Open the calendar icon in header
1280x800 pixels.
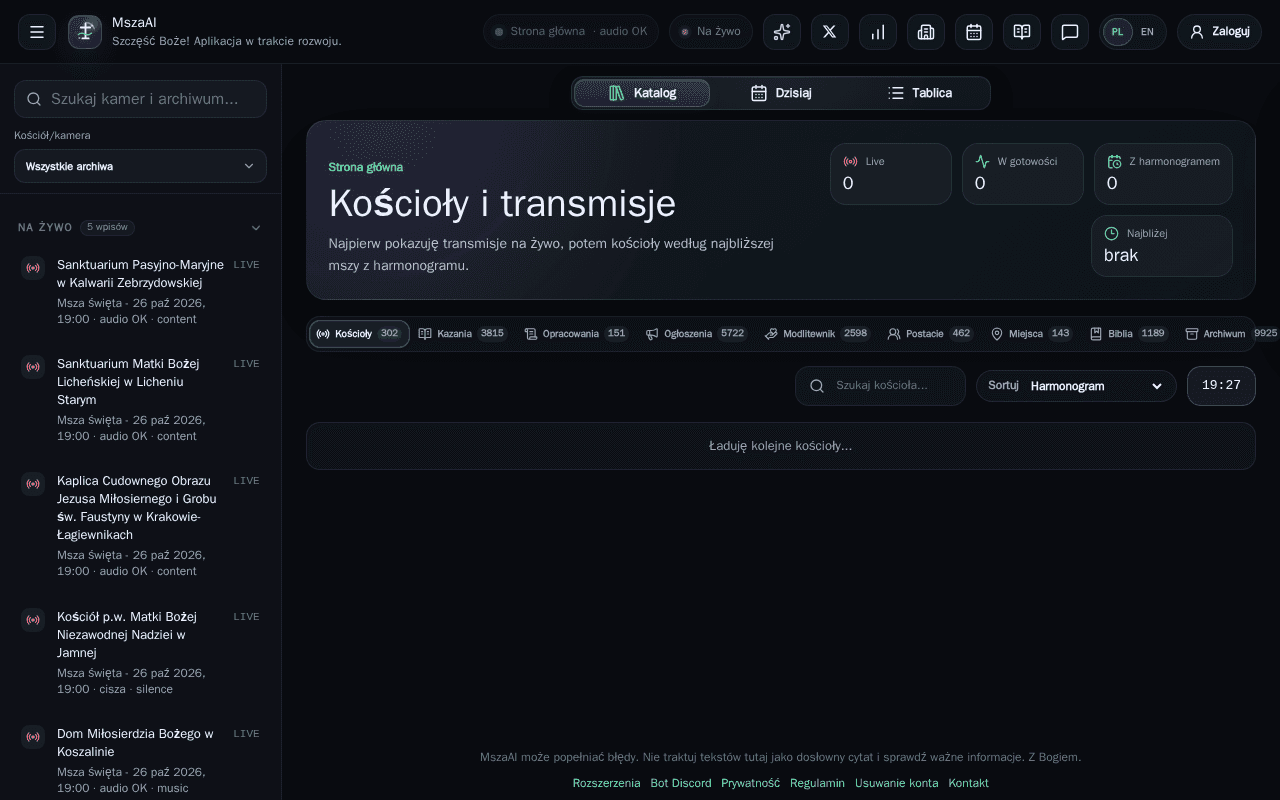[974, 32]
